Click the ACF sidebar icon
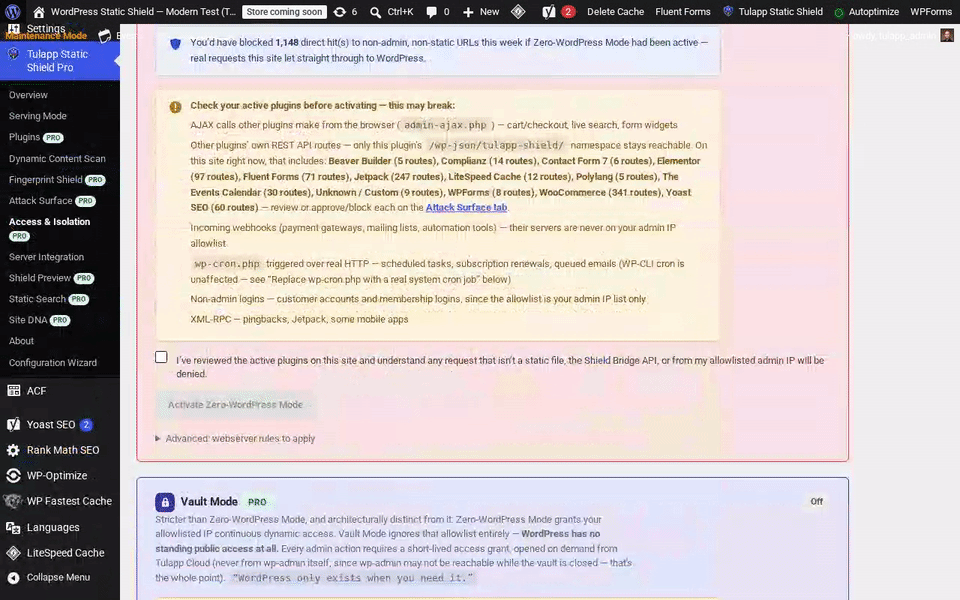Image resolution: width=960 pixels, height=600 pixels. point(13,391)
